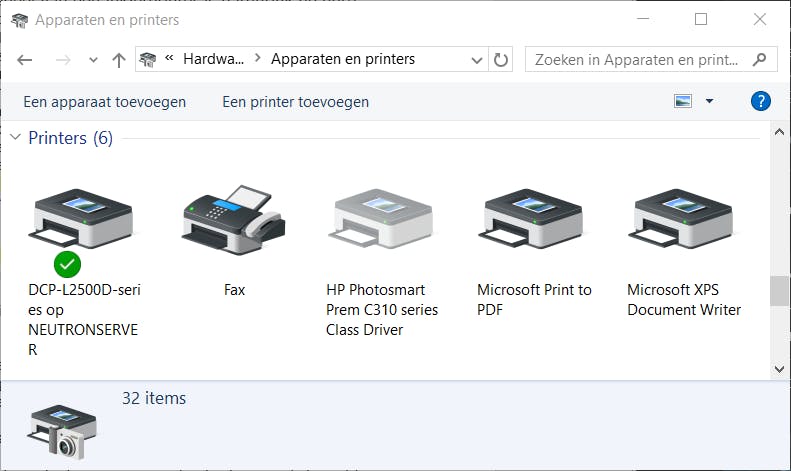Select the Microsoft Print to PDF icon
This screenshot has width=791, height=471.
point(531,218)
